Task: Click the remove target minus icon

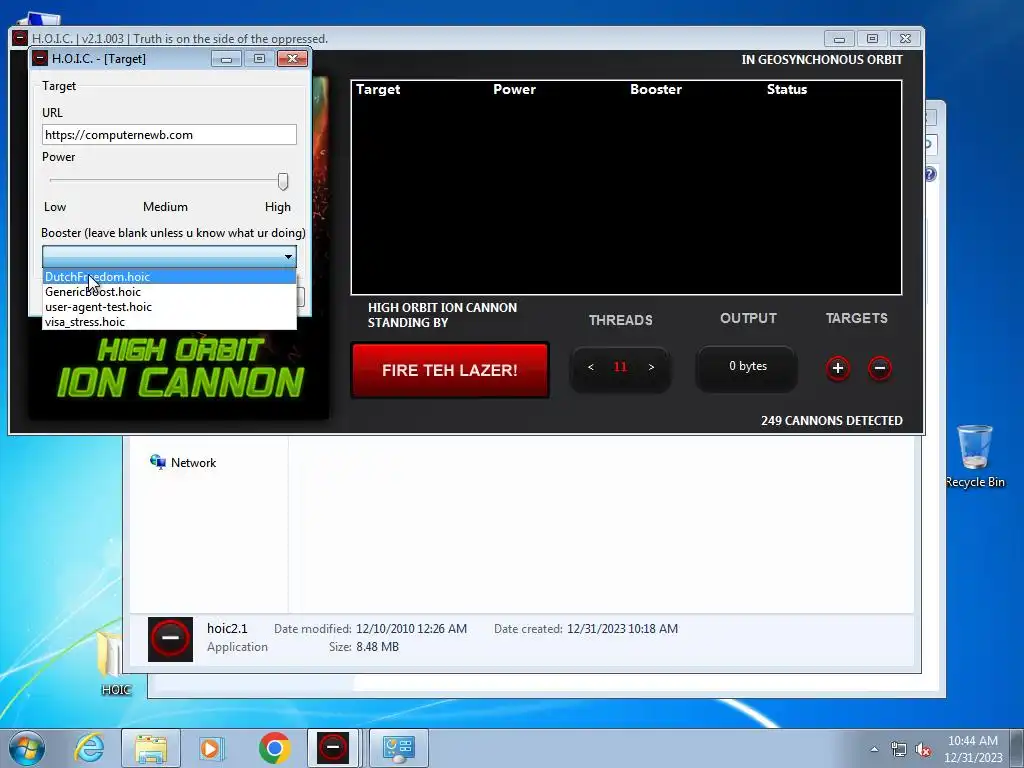Action: [880, 368]
